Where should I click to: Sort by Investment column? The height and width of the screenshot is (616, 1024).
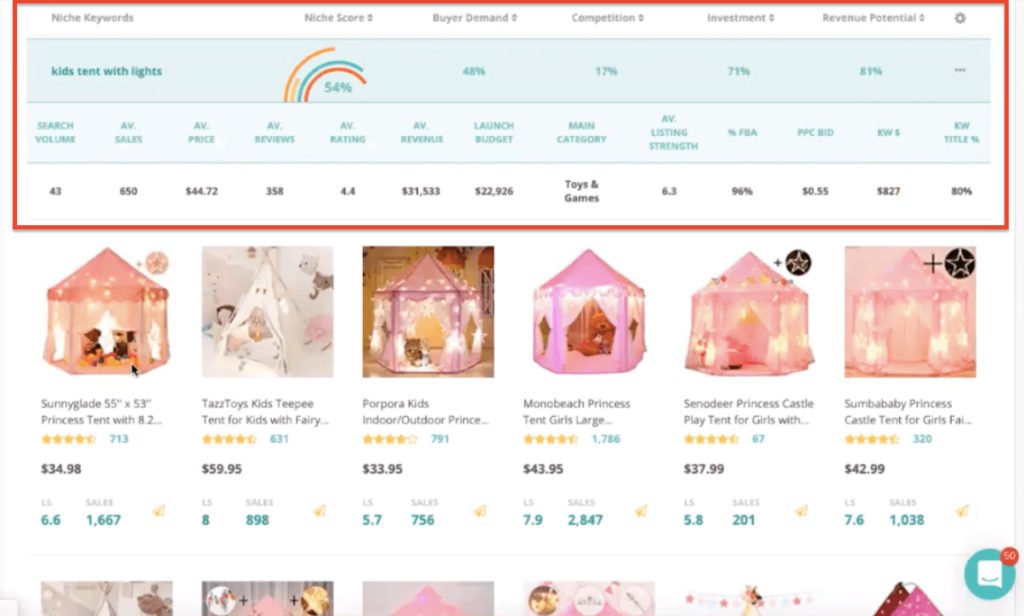coord(740,18)
